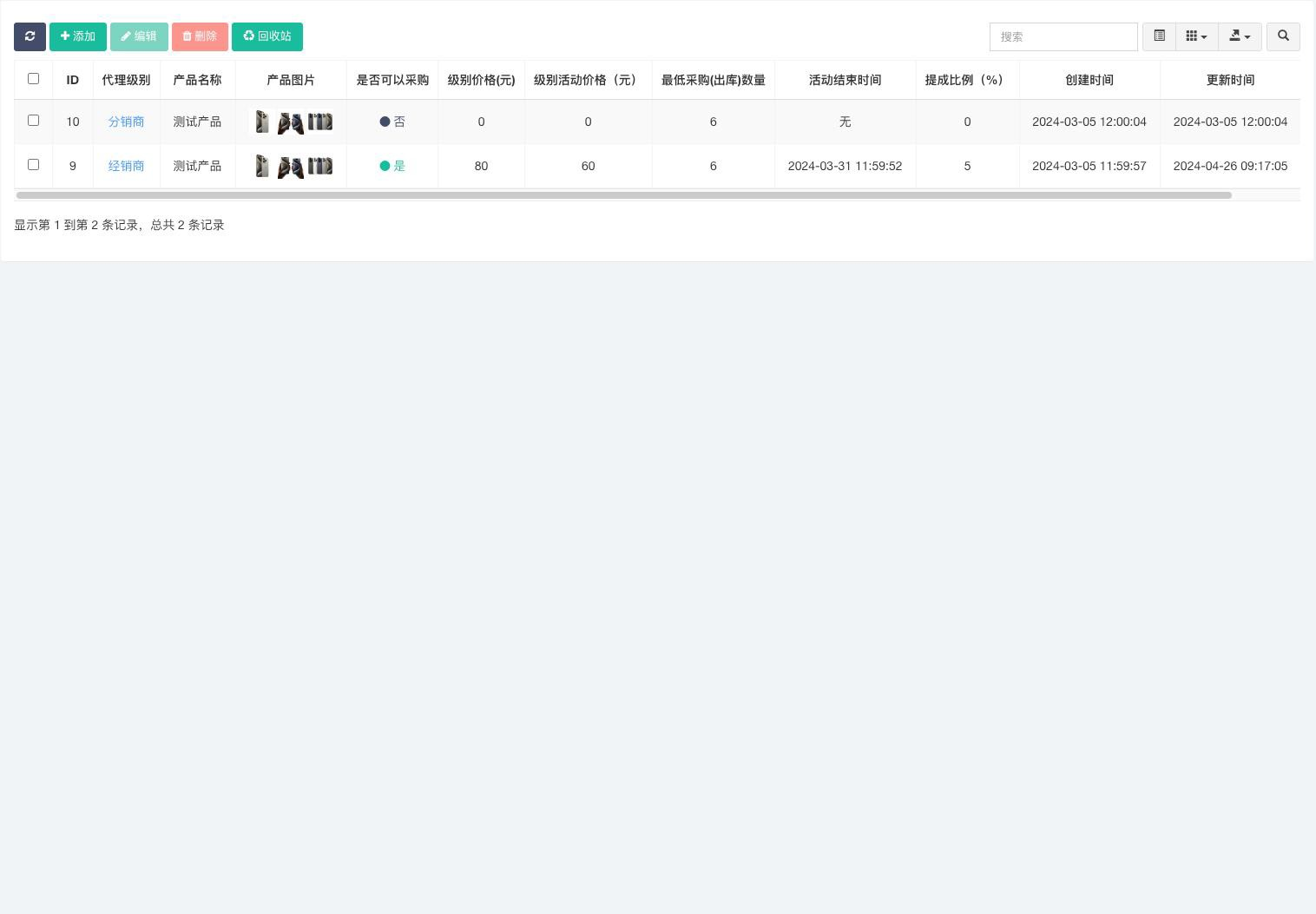The width and height of the screenshot is (1316, 914).
Task: Click the 删除 delete button
Action: (x=200, y=36)
